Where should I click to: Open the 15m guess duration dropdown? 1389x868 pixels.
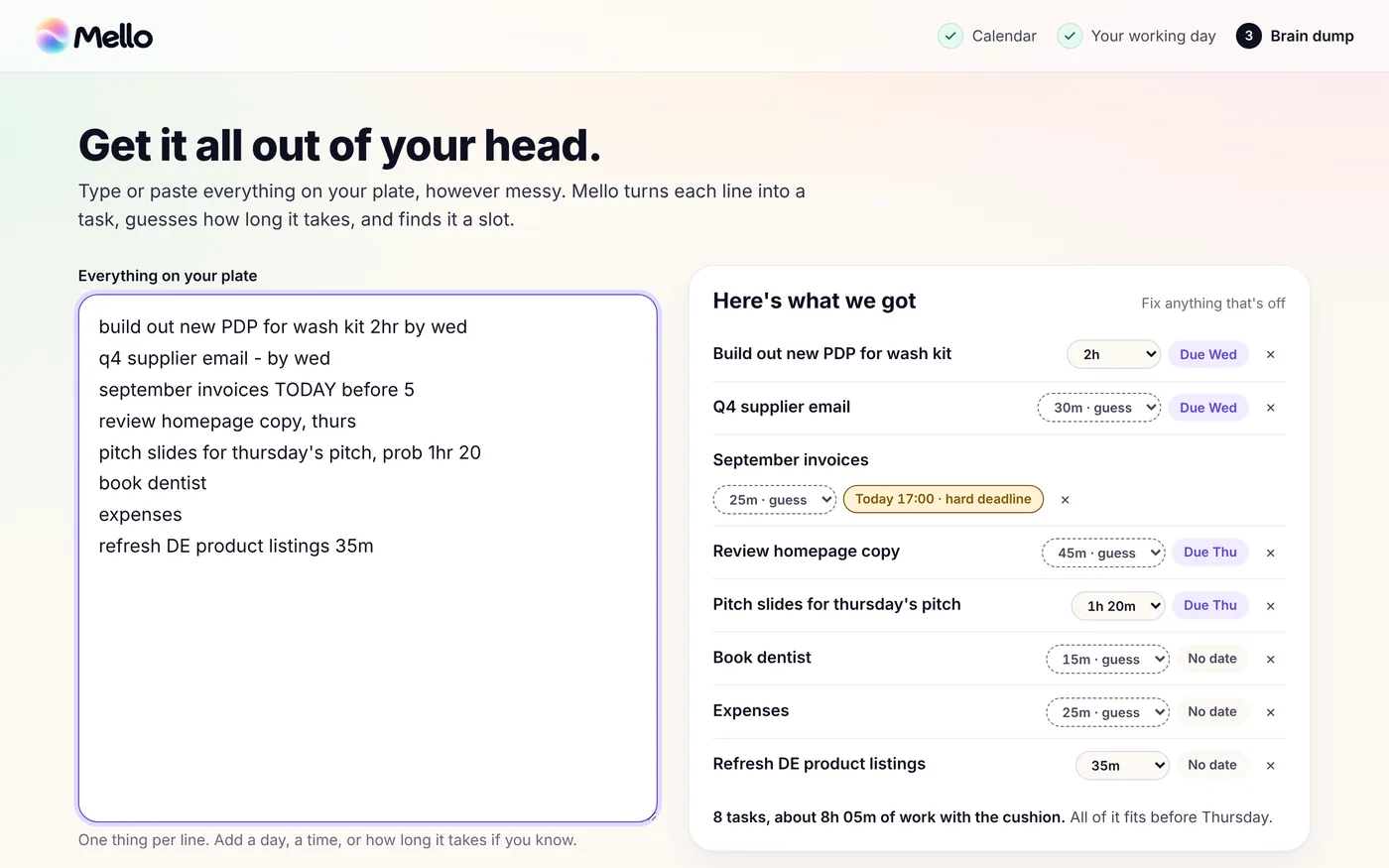pyautogui.click(x=1107, y=659)
